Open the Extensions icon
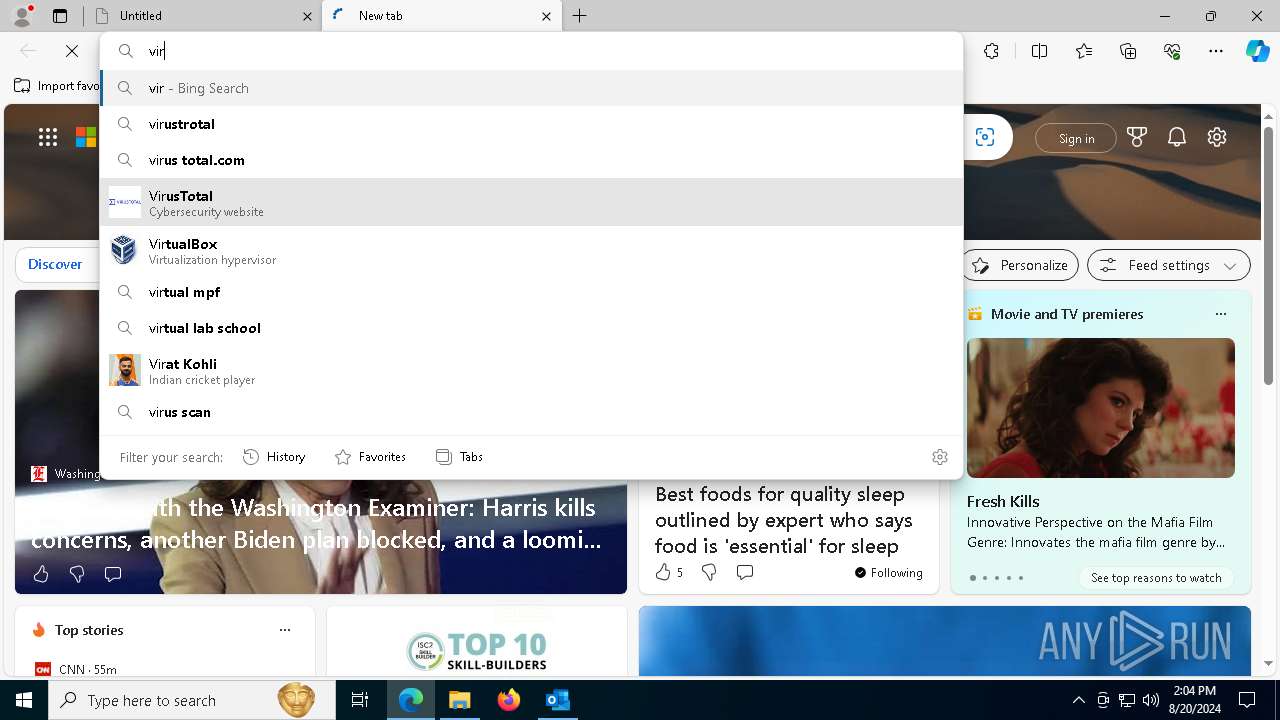 (991, 51)
